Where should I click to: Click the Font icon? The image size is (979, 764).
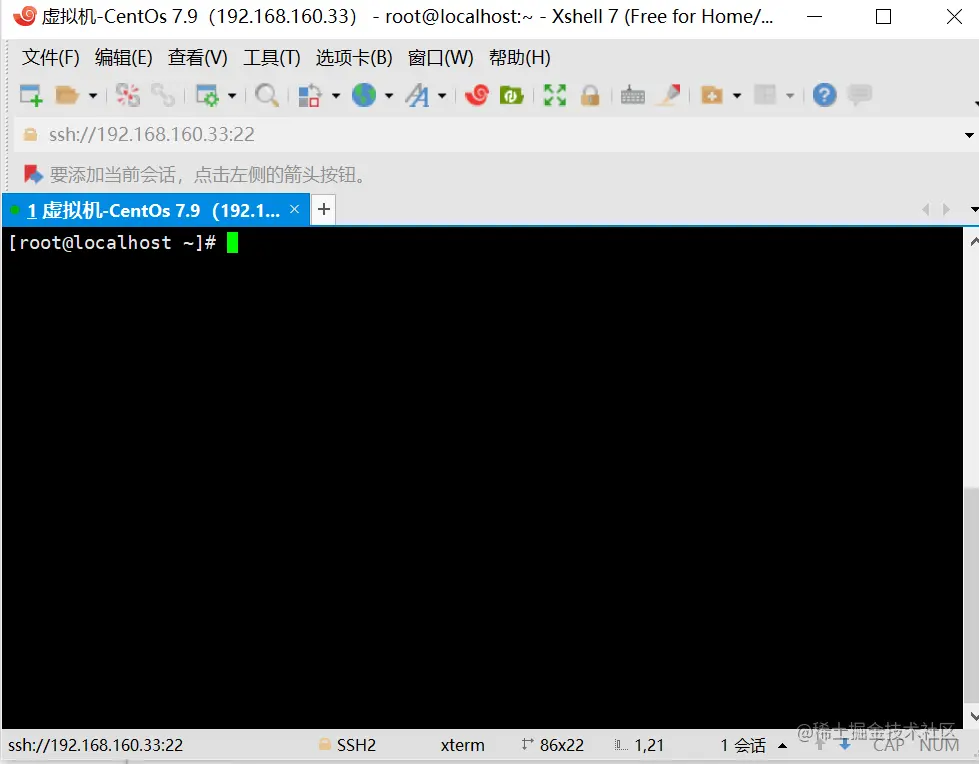[x=417, y=96]
